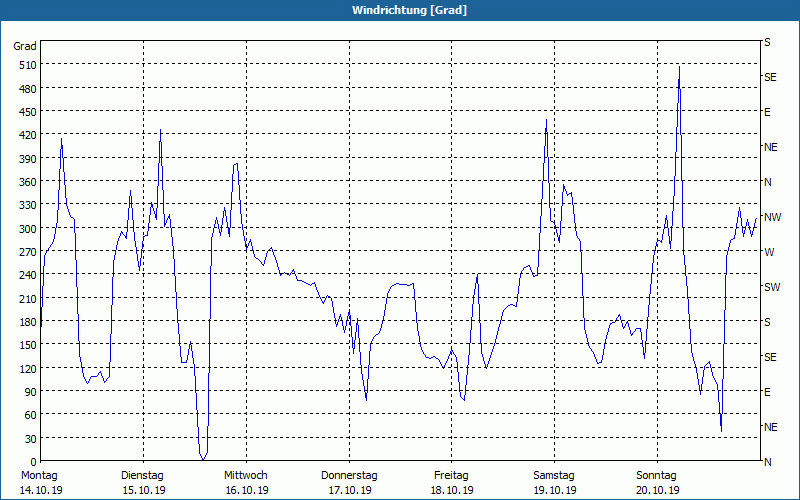
Task: Select the date 20.10.19
Action: (x=658, y=490)
